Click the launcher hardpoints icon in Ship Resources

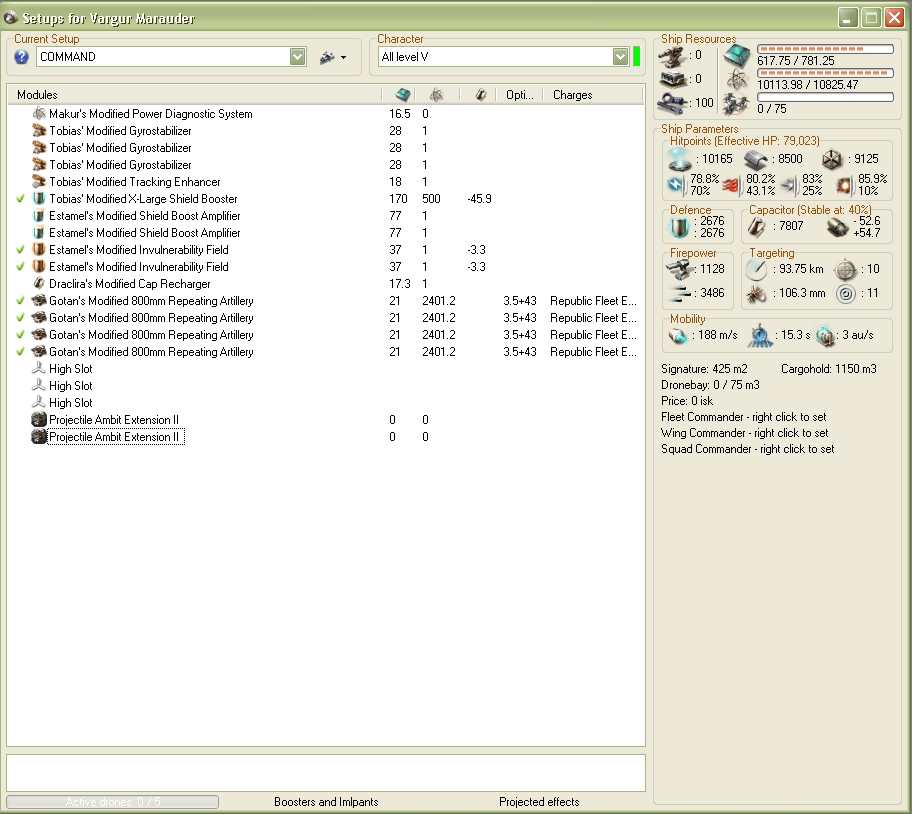pos(674,78)
